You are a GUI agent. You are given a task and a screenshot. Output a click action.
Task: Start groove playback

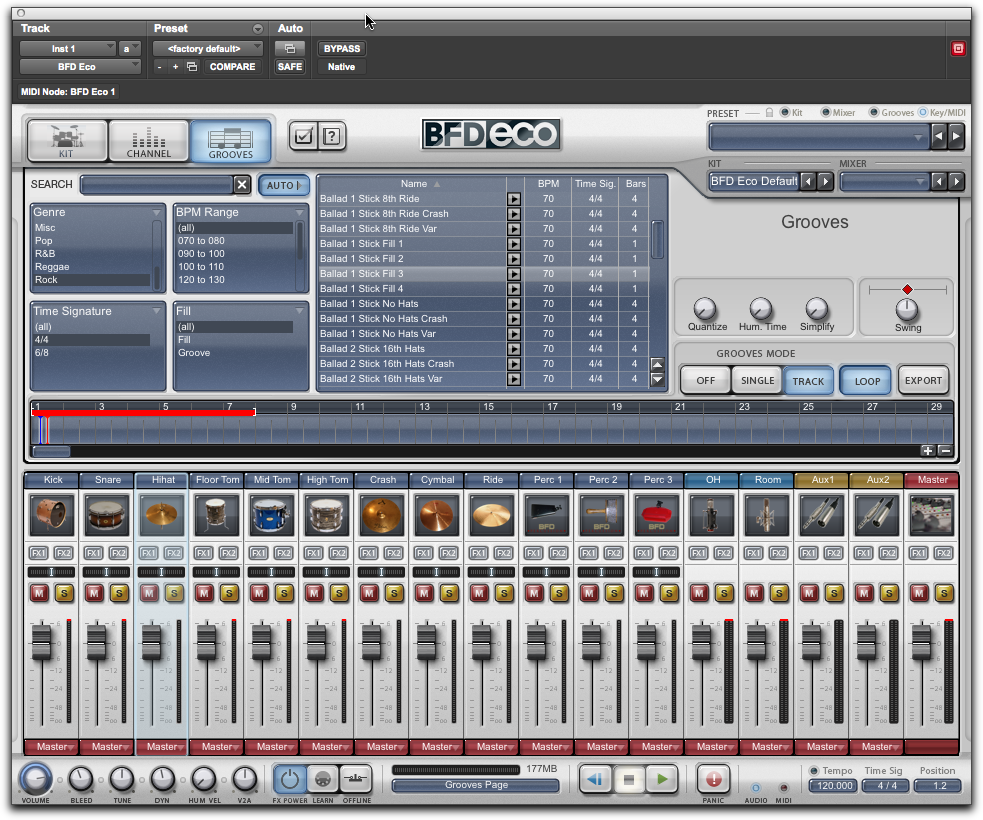[662, 779]
